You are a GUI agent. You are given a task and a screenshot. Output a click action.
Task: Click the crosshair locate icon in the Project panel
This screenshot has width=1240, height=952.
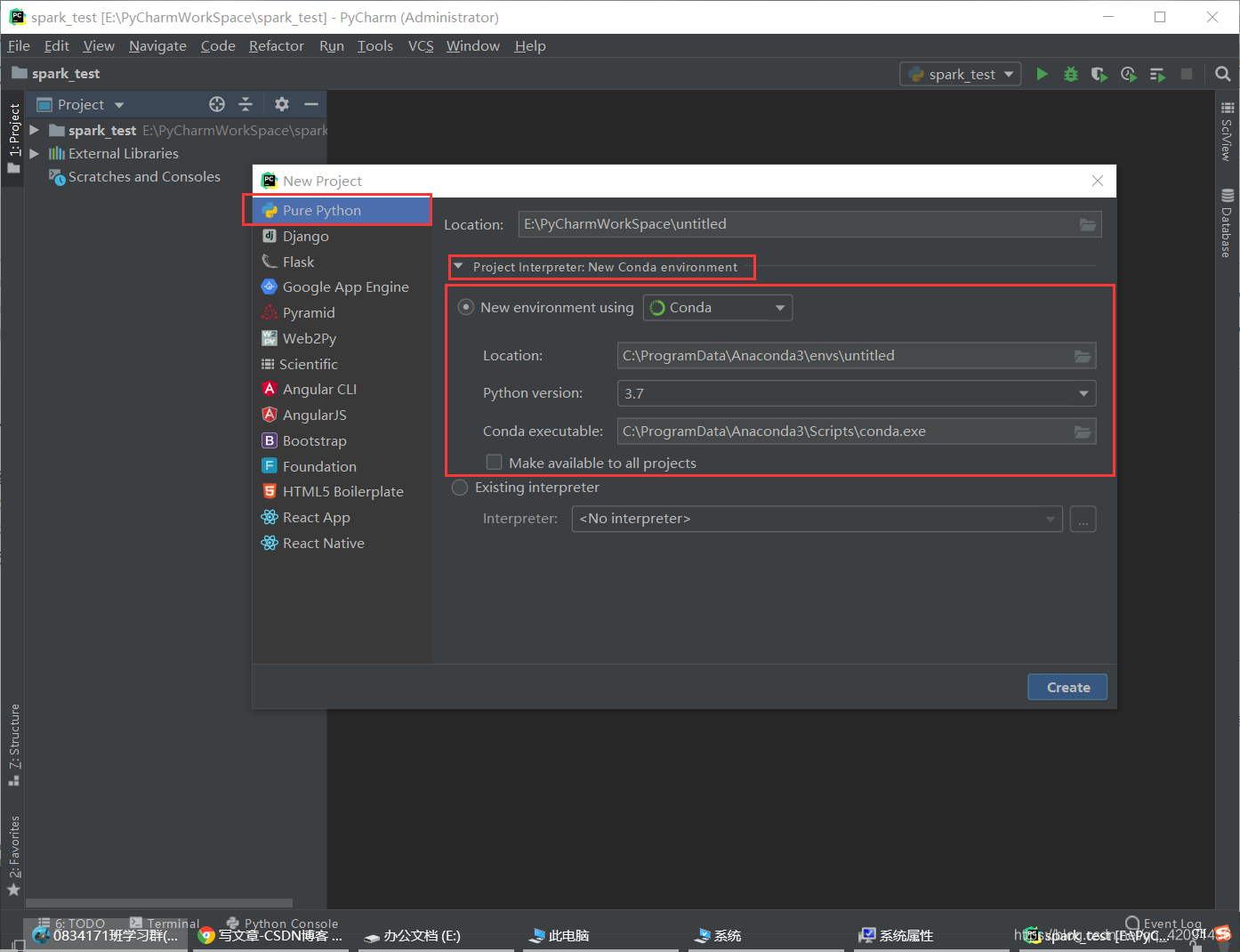[x=217, y=104]
